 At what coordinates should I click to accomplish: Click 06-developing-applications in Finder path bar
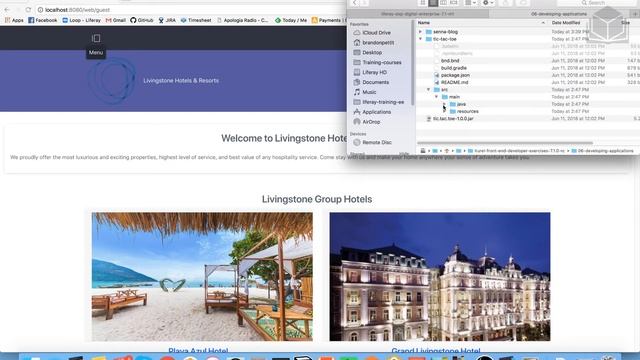point(602,151)
